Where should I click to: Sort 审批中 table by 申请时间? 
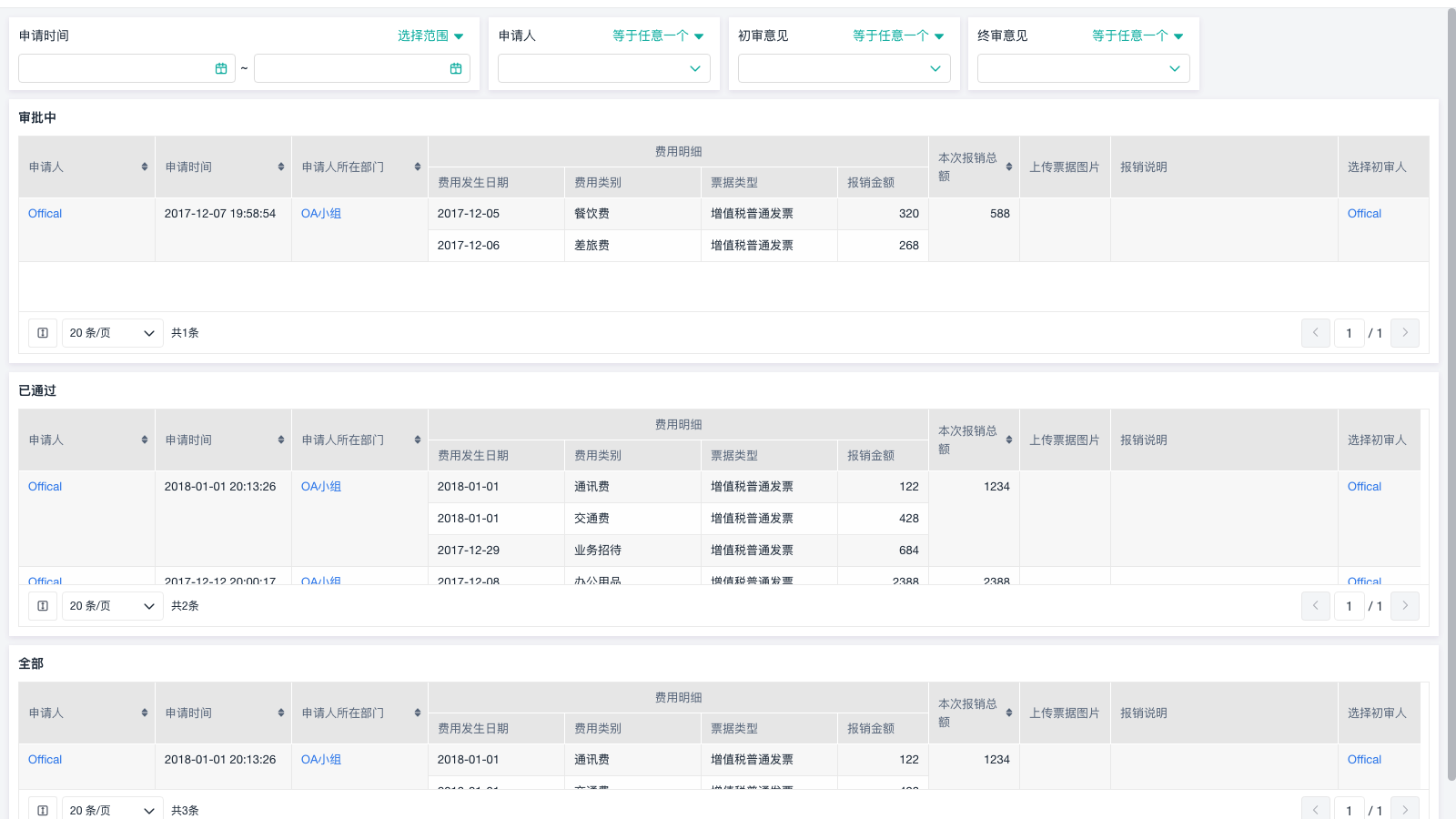click(x=281, y=167)
